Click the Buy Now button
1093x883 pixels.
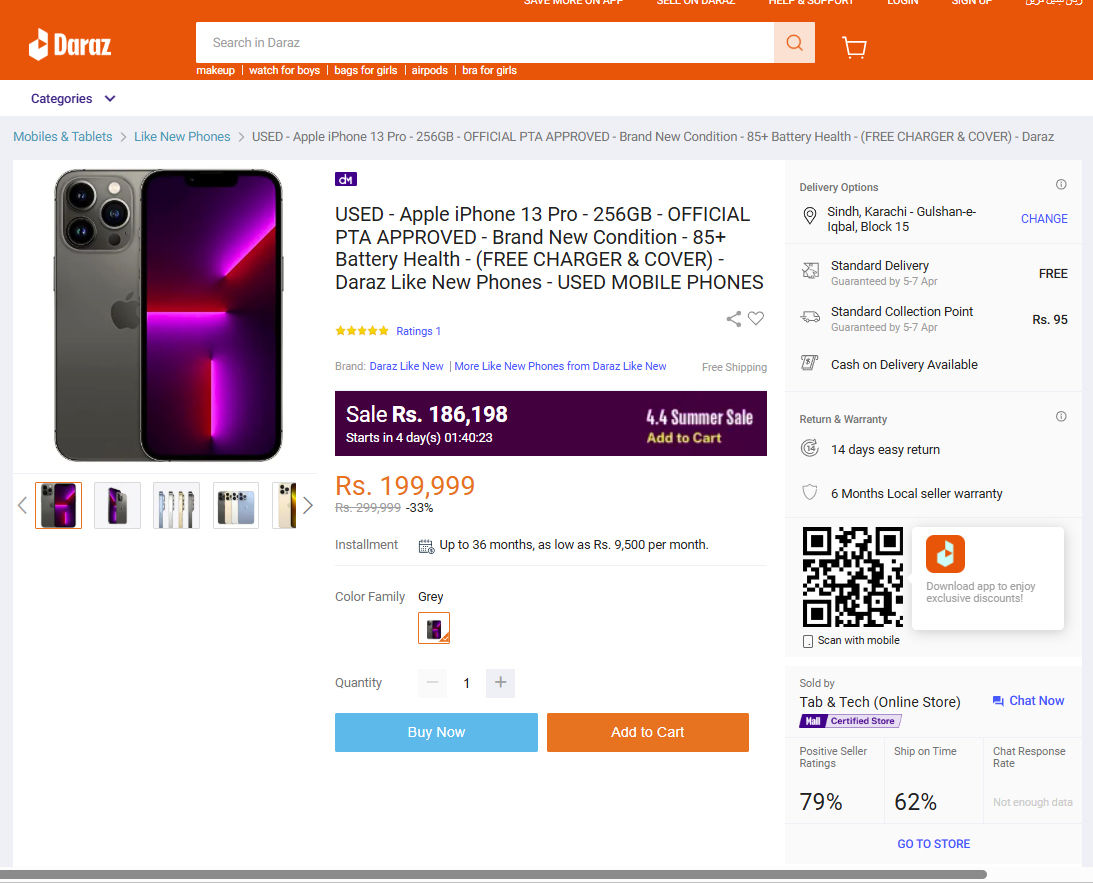coord(436,732)
